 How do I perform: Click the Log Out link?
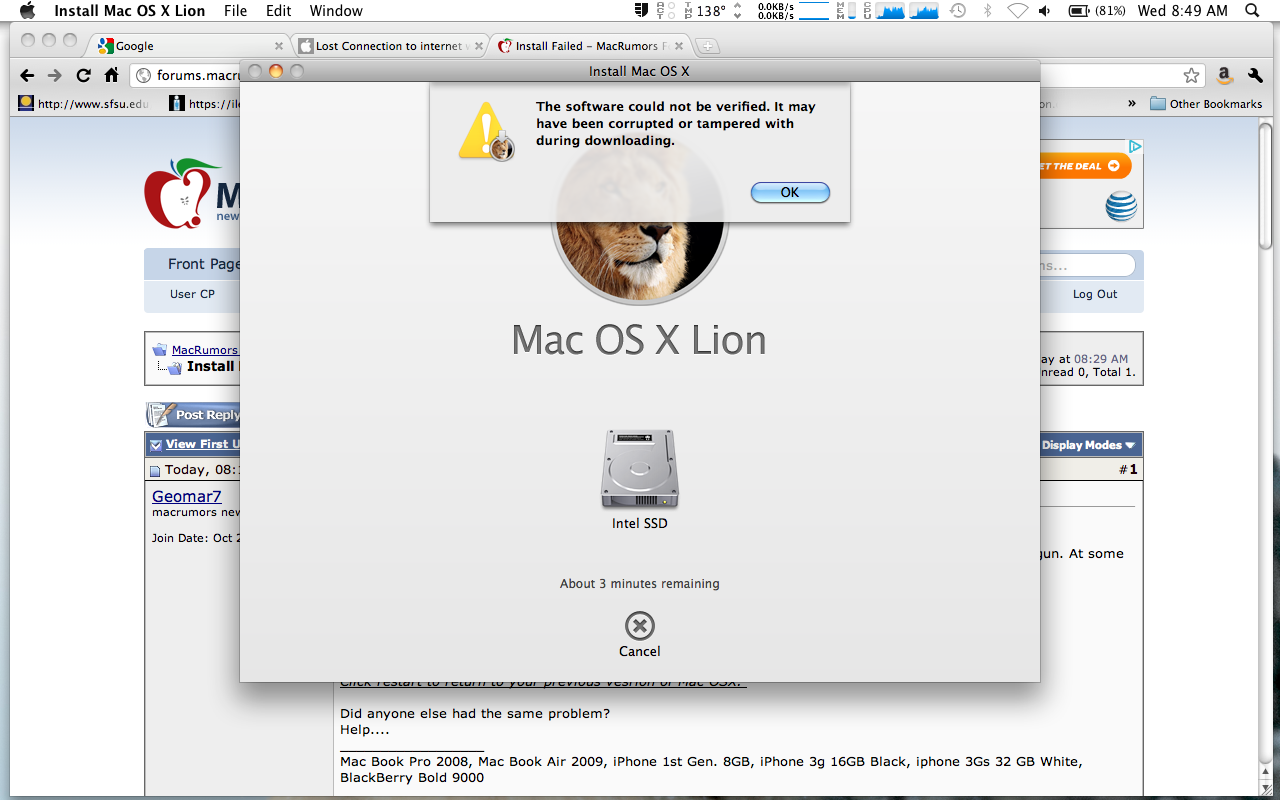1095,294
